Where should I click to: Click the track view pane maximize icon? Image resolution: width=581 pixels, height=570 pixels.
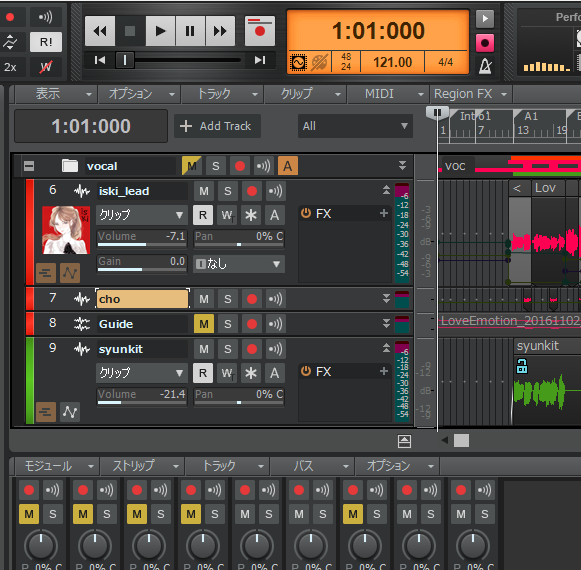404,441
